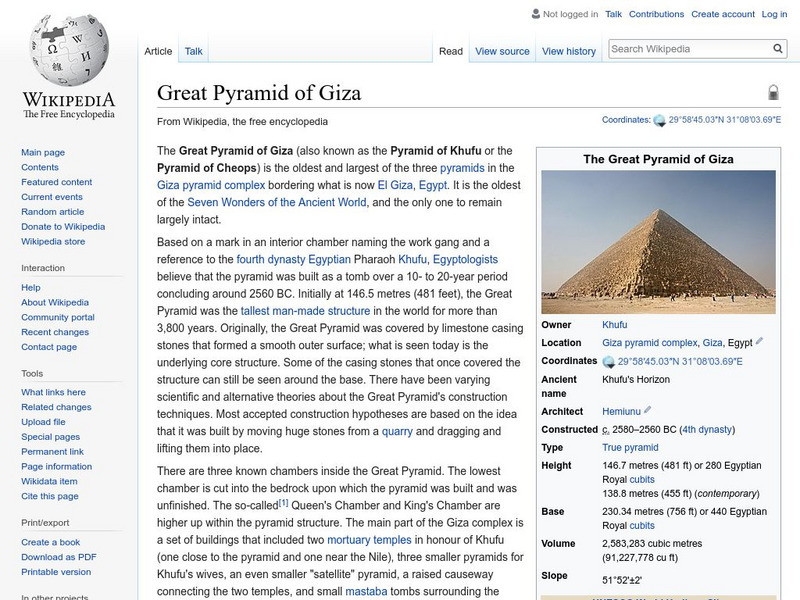
Task: Click Donate to Wikipedia
Action: 63,227
